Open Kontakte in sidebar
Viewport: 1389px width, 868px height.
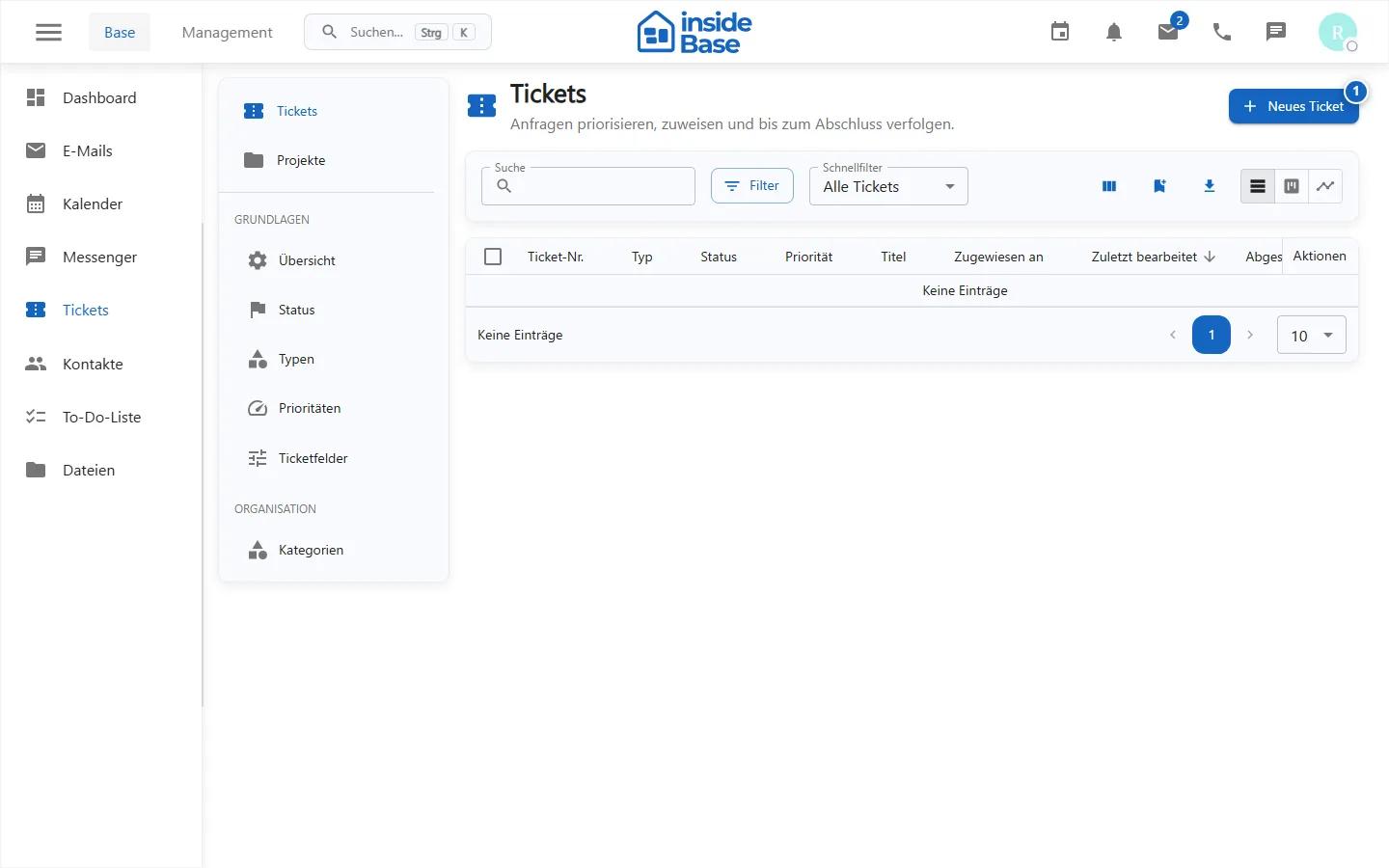coord(100,364)
